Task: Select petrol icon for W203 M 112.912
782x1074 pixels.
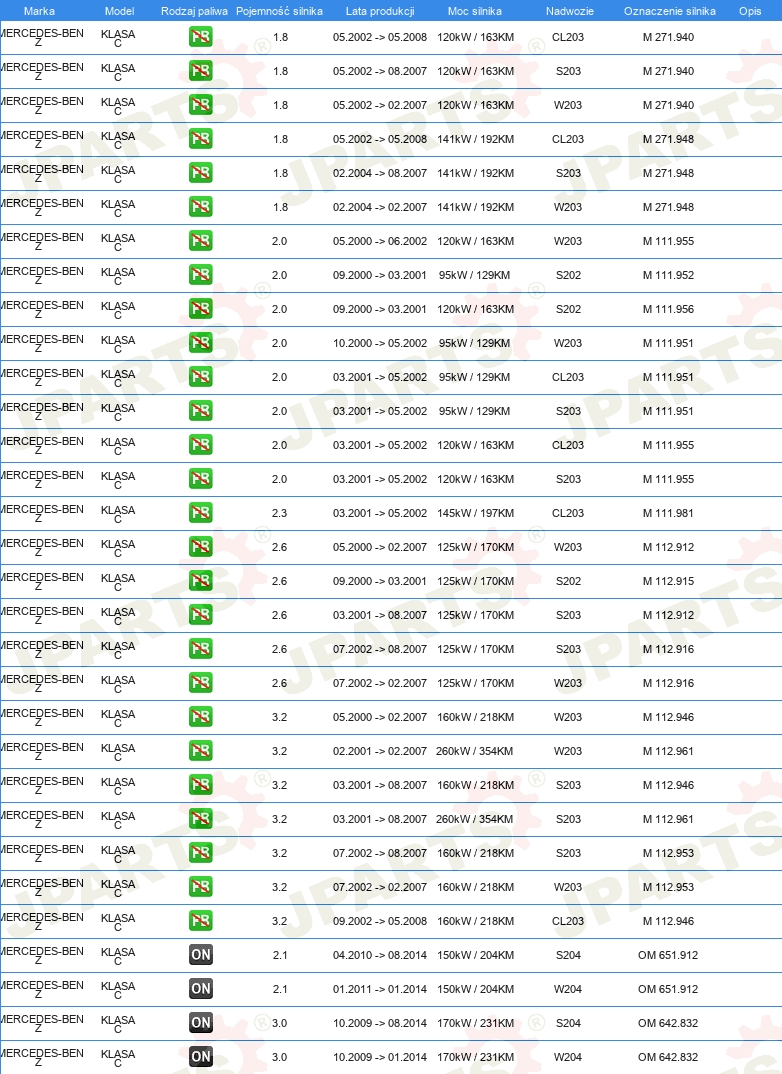Action: [x=201, y=547]
